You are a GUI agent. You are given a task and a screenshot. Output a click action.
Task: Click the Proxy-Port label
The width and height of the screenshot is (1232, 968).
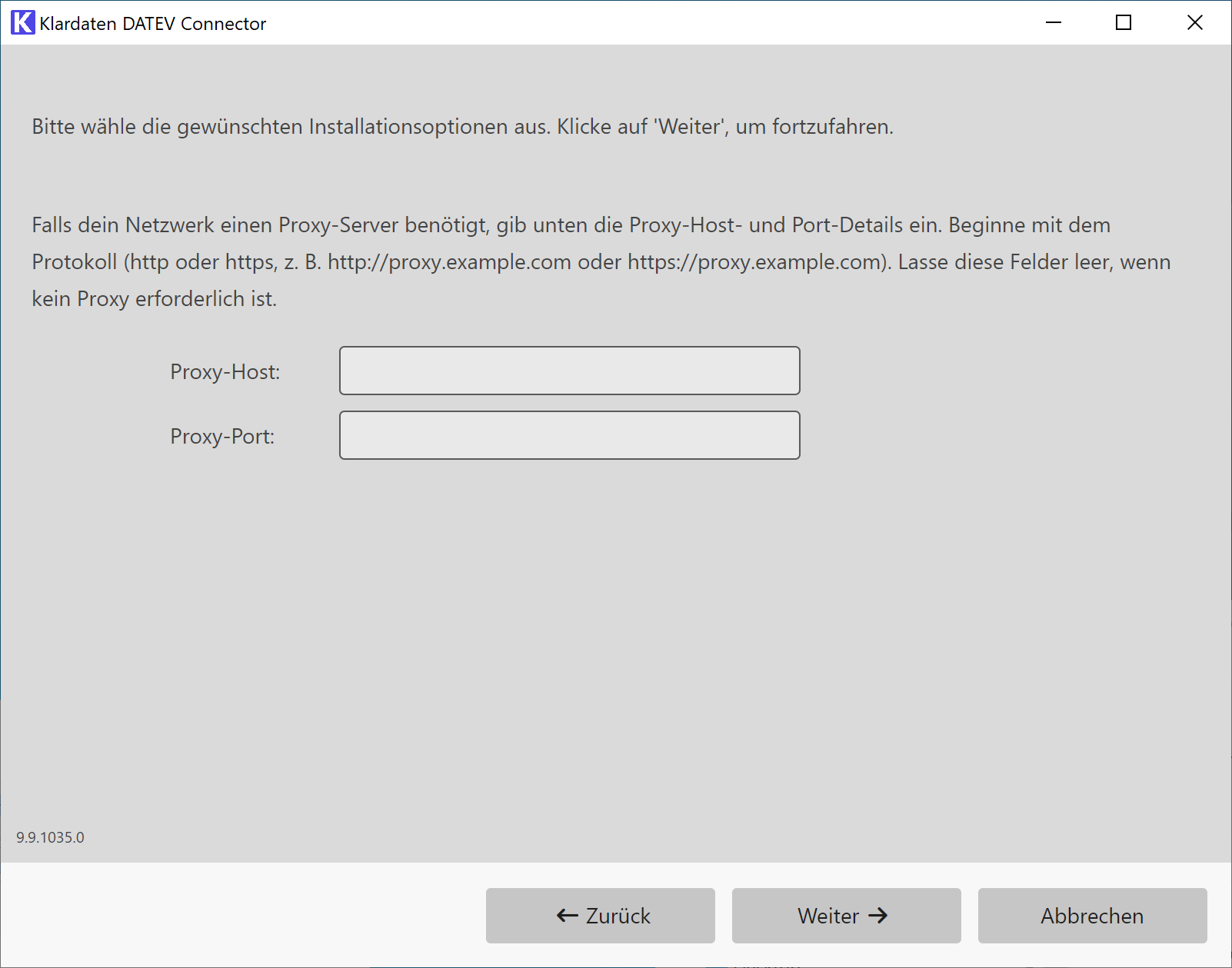click(223, 436)
